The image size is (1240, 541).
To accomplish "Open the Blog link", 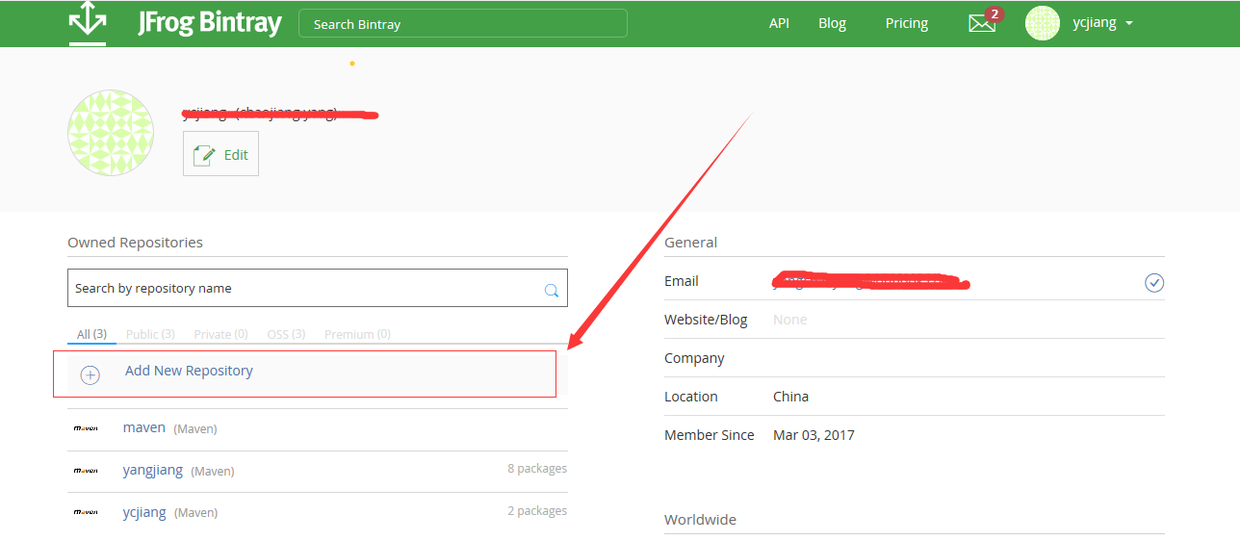I will click(x=832, y=23).
